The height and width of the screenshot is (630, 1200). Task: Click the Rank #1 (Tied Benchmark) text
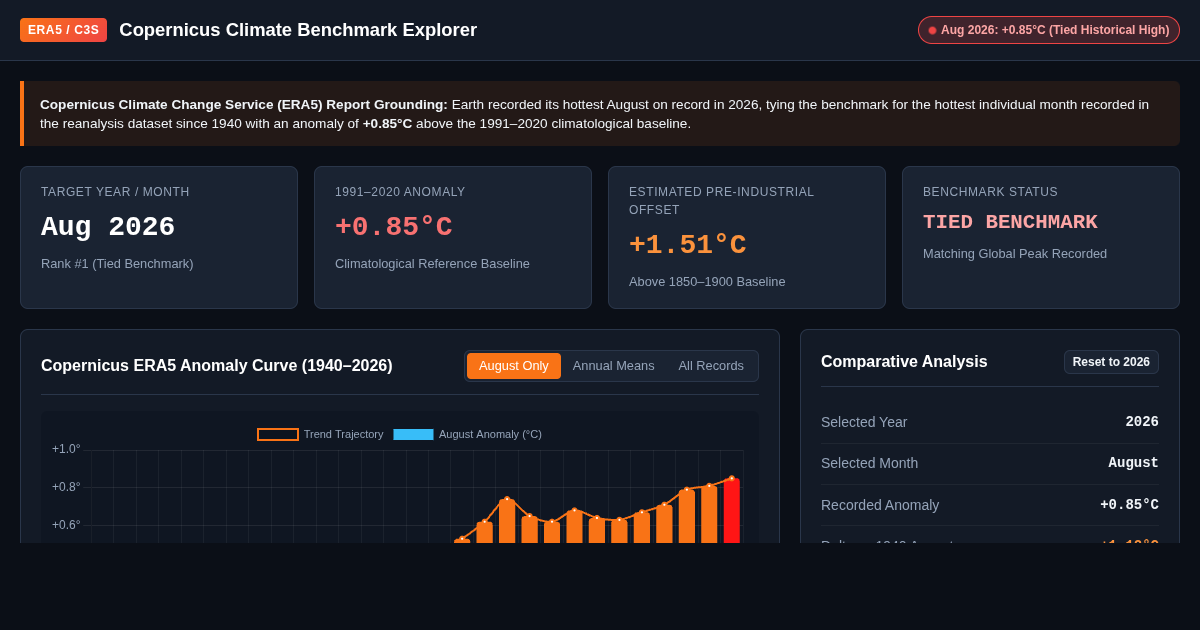(117, 264)
